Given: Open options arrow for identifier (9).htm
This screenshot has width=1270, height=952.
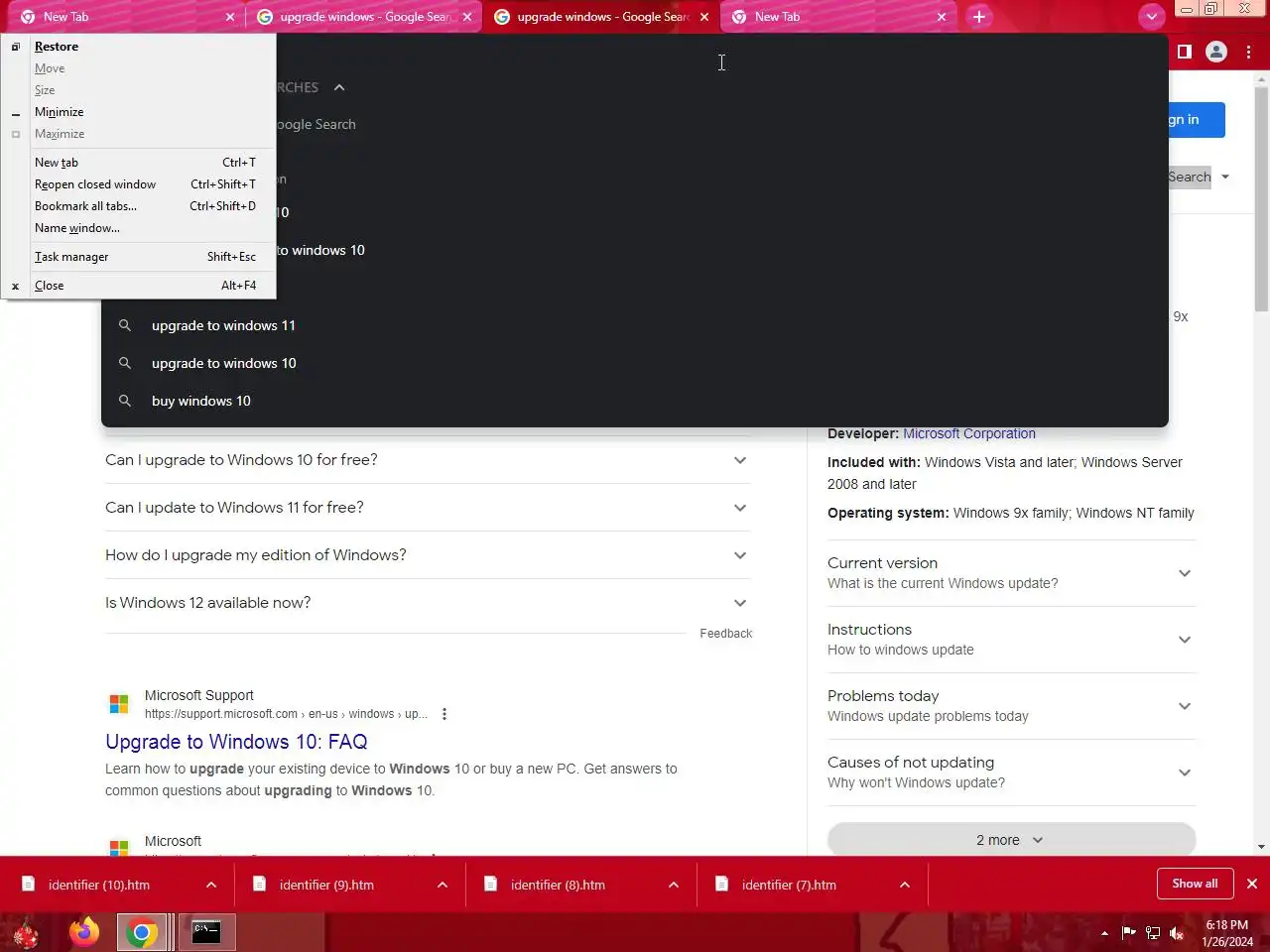Looking at the screenshot, I should [x=443, y=885].
